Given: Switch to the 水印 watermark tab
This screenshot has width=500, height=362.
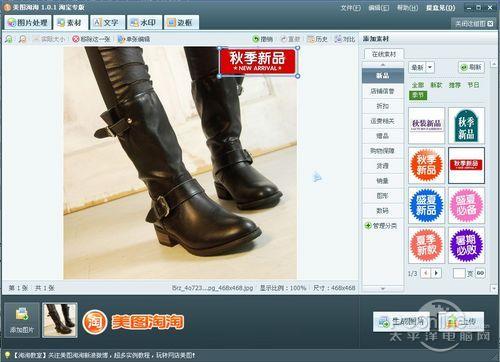Looking at the screenshot, I should click(x=144, y=23).
